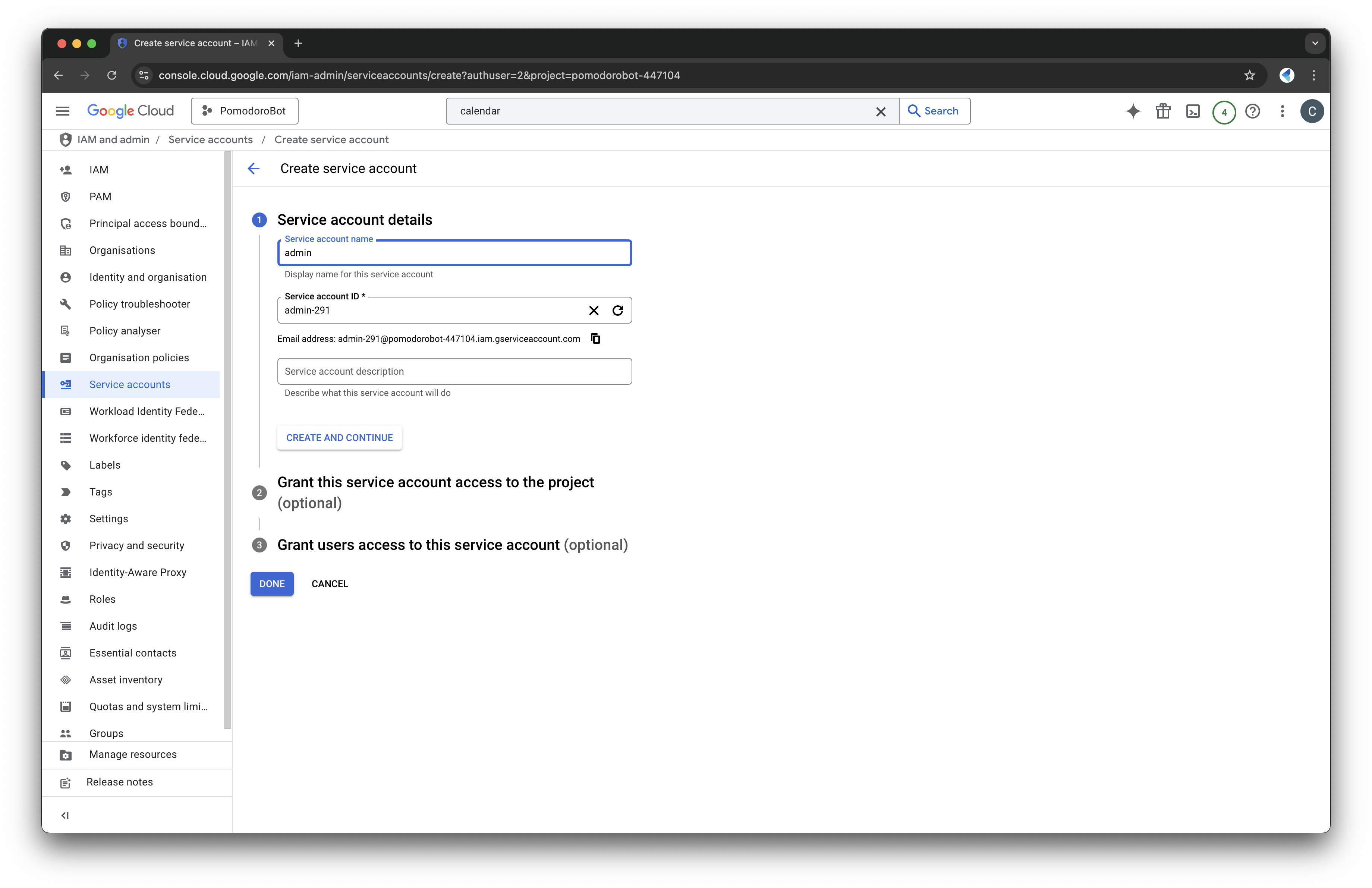Open the tab search dropdown arrow
Viewport: 1372px width, 888px height.
click(1315, 43)
